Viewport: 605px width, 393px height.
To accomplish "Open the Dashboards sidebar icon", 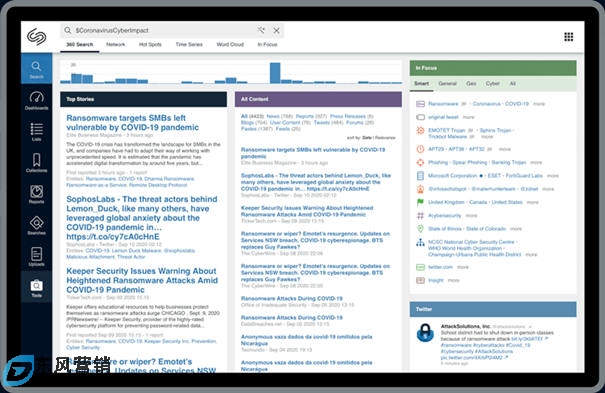I will pos(36,101).
